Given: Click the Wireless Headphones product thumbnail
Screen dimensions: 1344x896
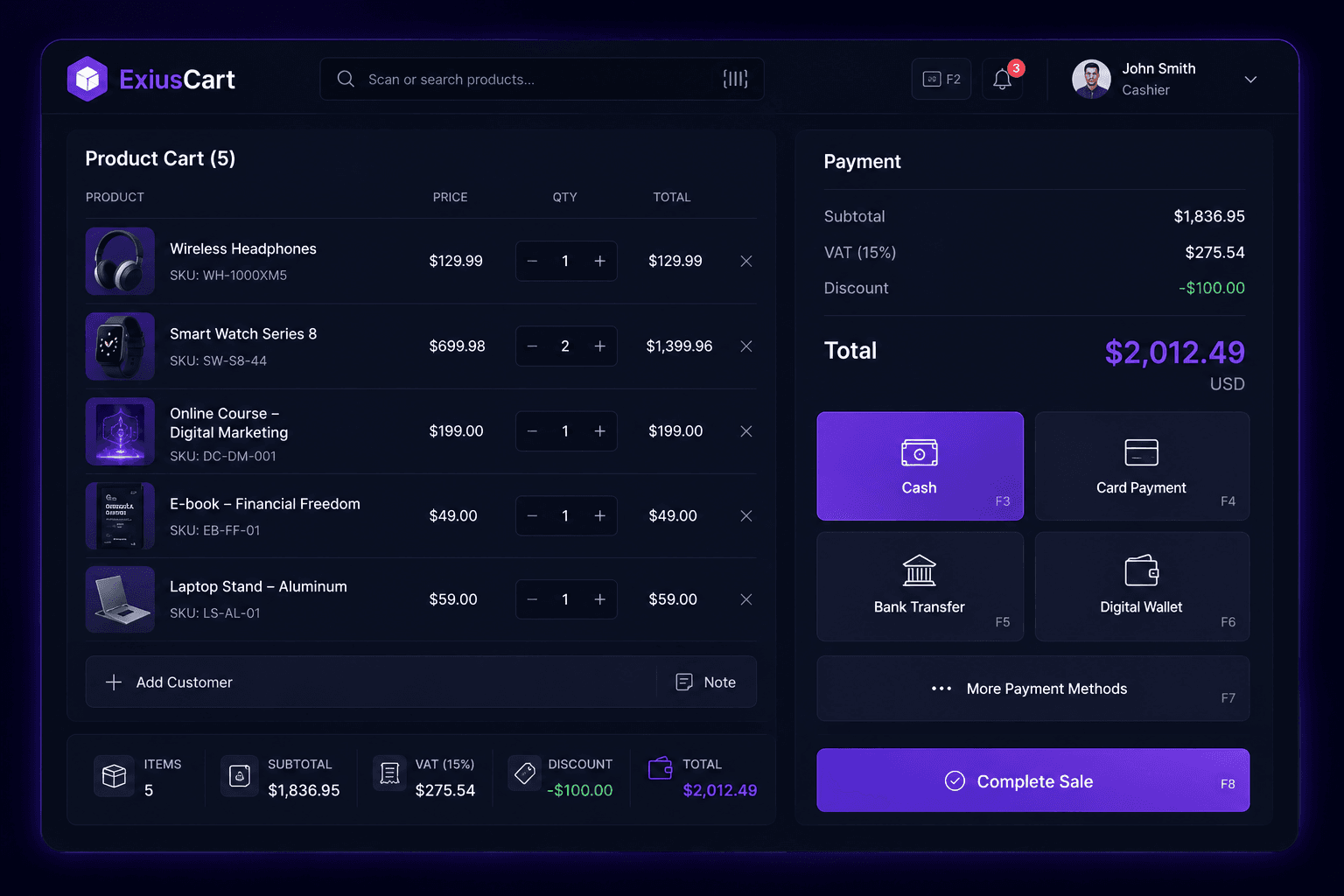Looking at the screenshot, I should (x=120, y=261).
